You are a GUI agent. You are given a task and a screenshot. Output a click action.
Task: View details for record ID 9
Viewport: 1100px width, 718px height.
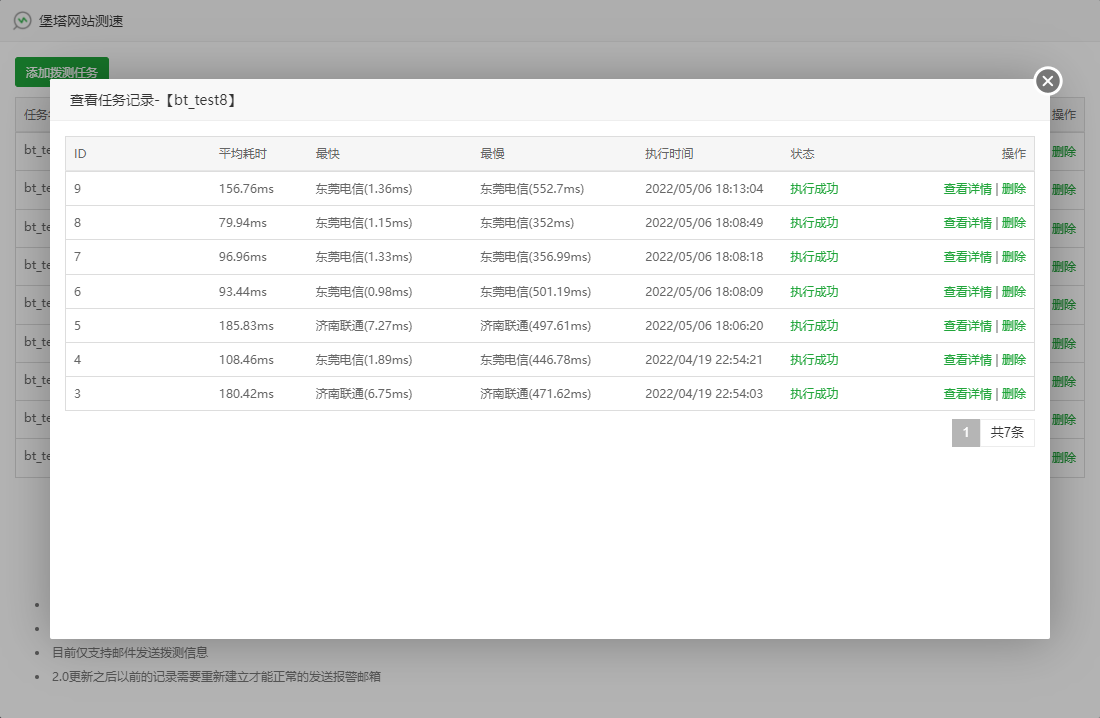pyautogui.click(x=967, y=189)
